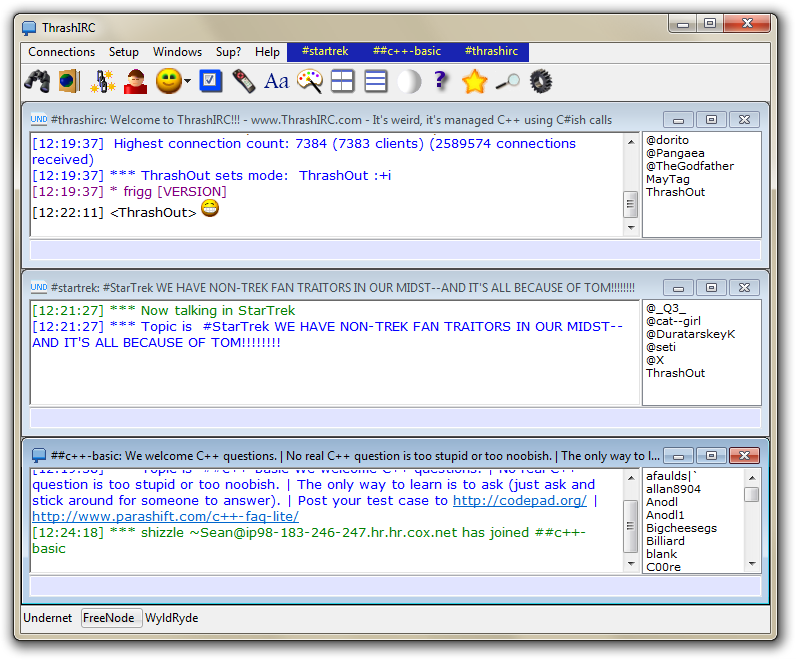The image size is (797, 661).
Task: Minimize the #thrashirc channel window
Action: (x=678, y=119)
